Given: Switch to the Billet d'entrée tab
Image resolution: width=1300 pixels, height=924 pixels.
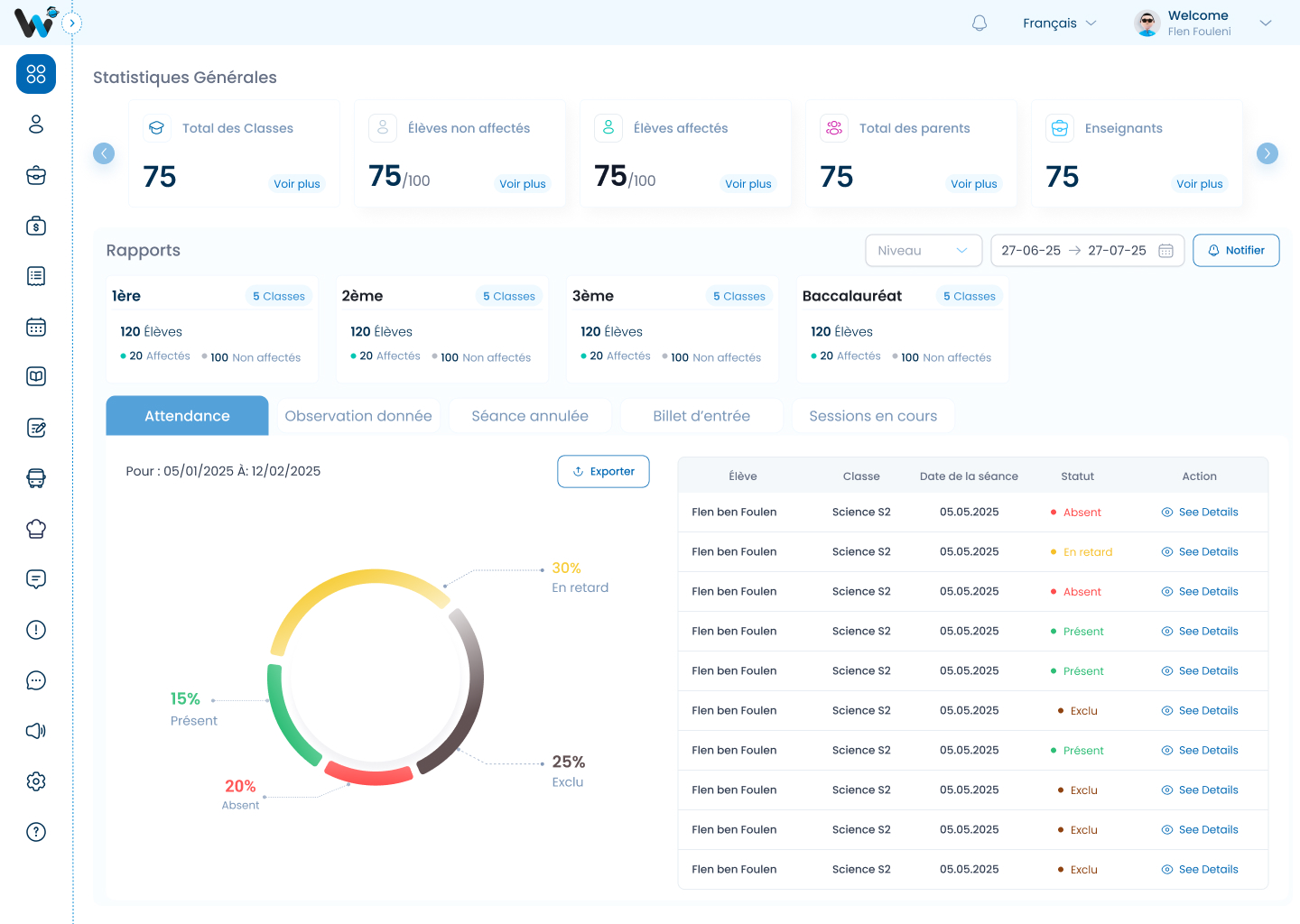Looking at the screenshot, I should [x=701, y=416].
